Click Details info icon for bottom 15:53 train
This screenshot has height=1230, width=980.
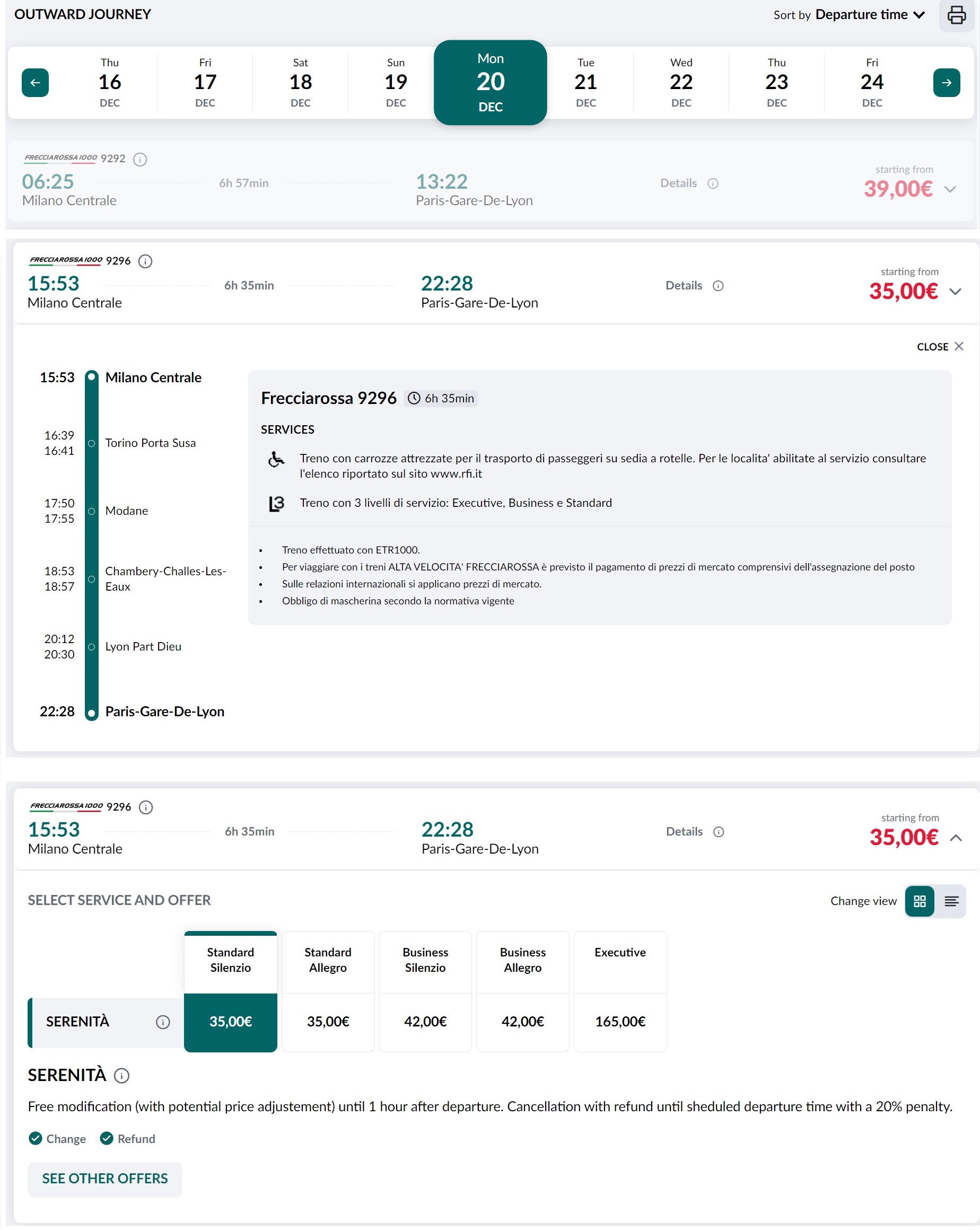[719, 832]
